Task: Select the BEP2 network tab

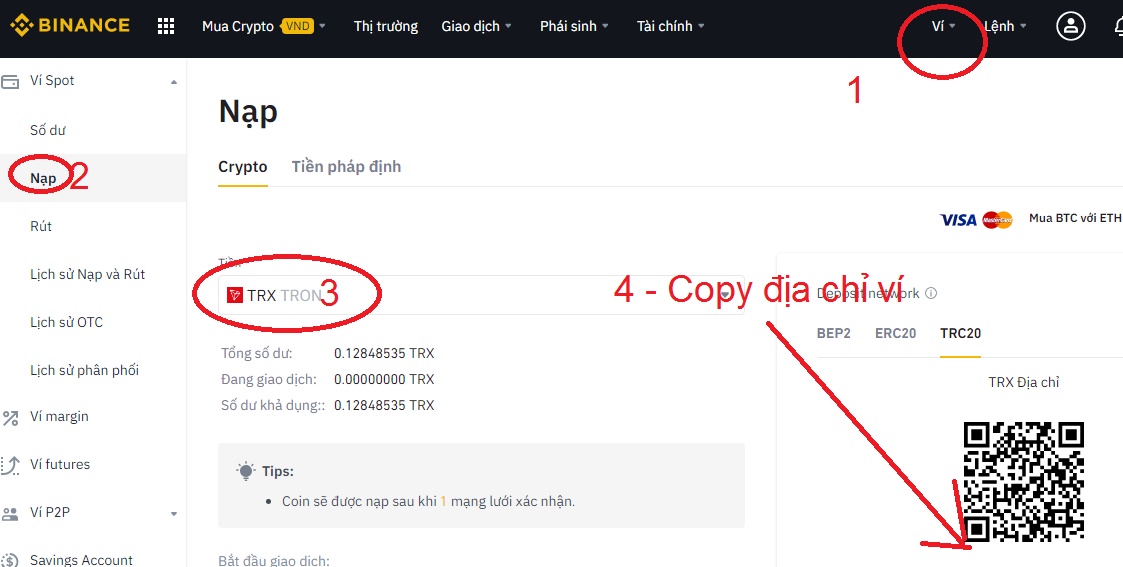Action: click(834, 333)
